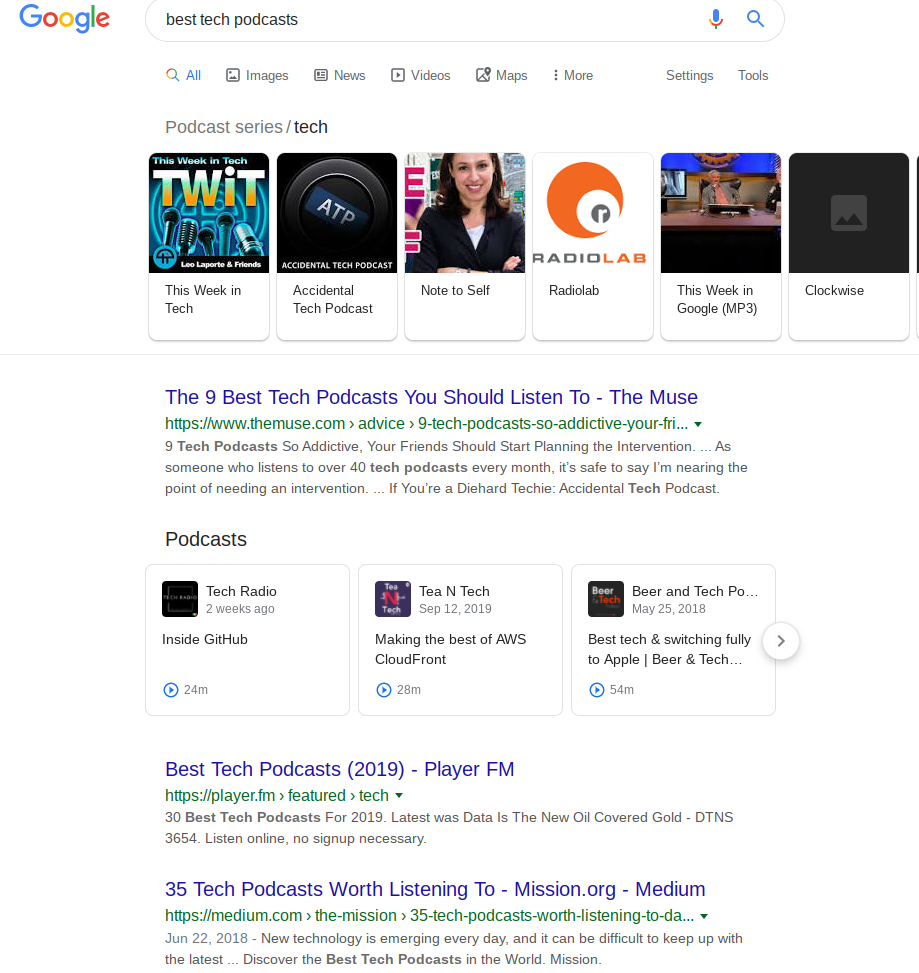Start voice search with microphone icon
The image size is (919, 973).
[x=715, y=19]
